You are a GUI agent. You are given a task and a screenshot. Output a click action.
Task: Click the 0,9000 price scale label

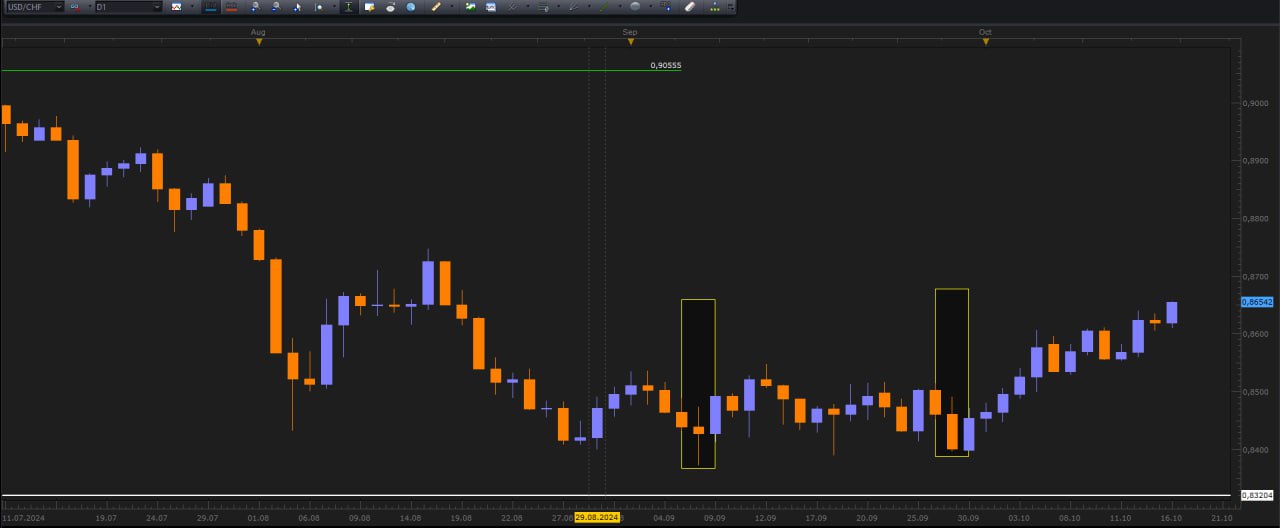[x=1255, y=103]
